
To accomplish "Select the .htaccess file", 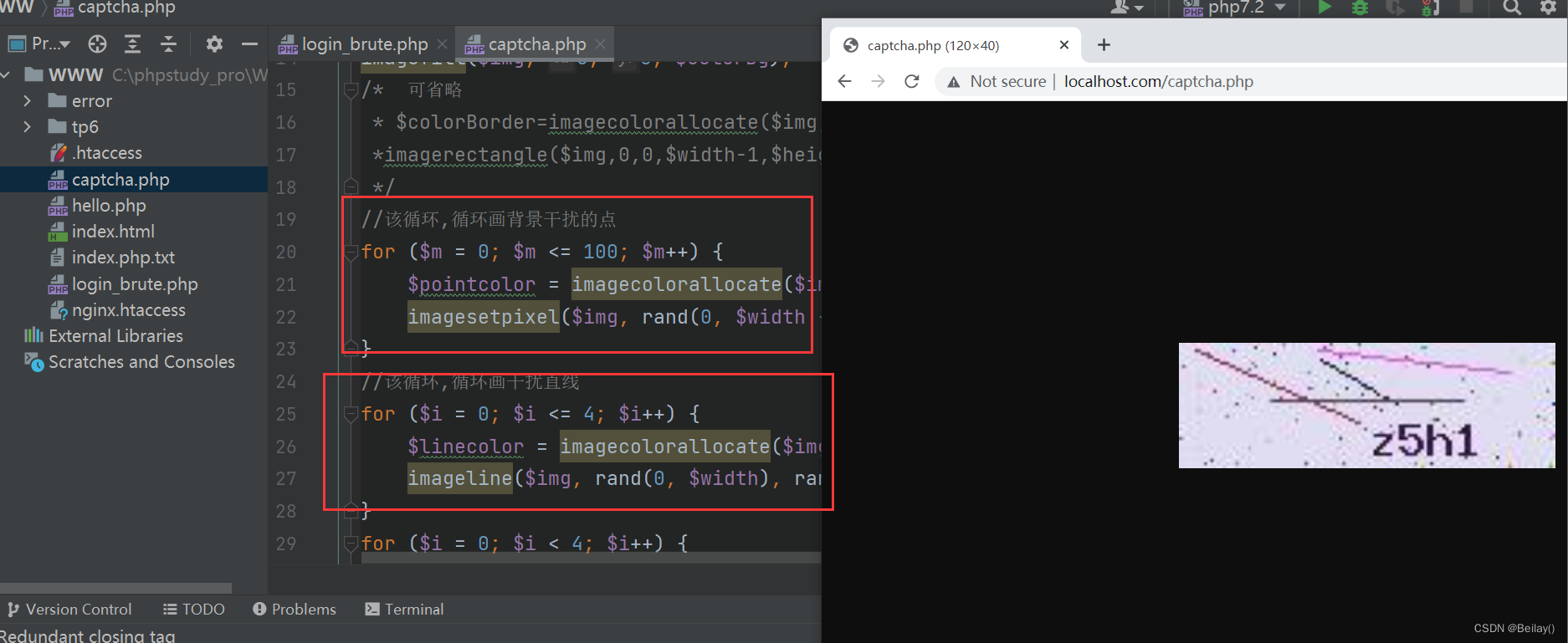I will pos(95,153).
